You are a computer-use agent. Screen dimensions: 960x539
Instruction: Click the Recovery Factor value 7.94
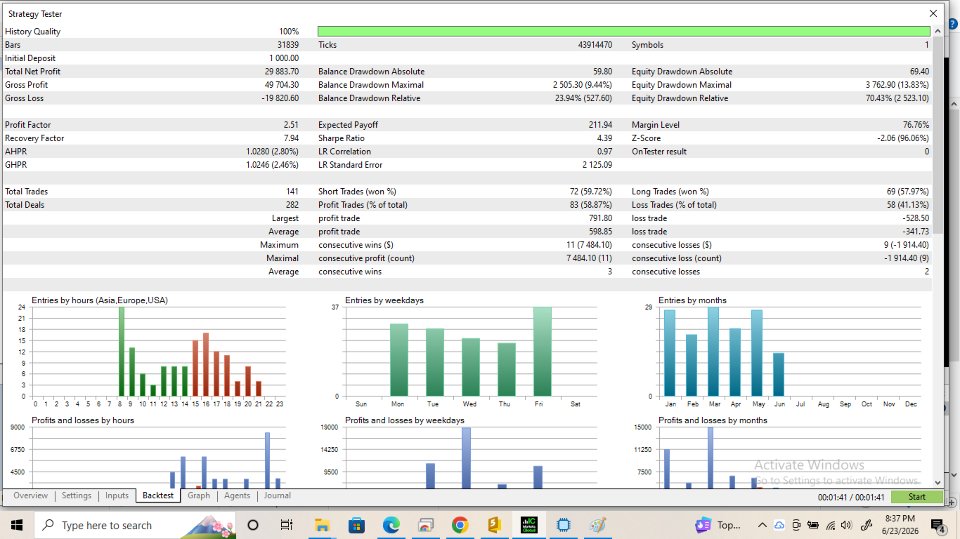pos(291,138)
